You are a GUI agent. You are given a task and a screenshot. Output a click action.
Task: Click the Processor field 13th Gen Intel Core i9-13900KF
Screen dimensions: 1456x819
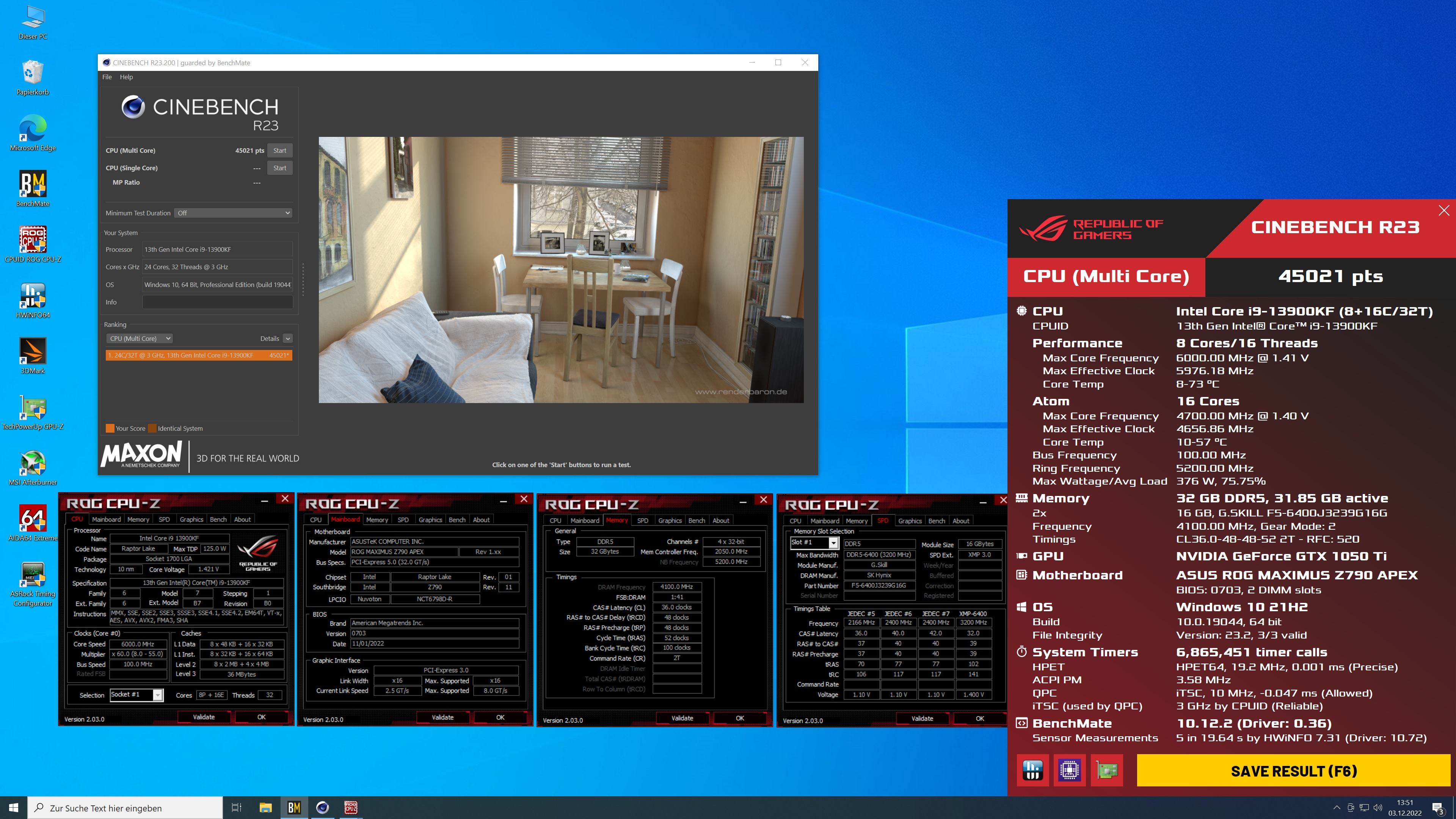218,249
